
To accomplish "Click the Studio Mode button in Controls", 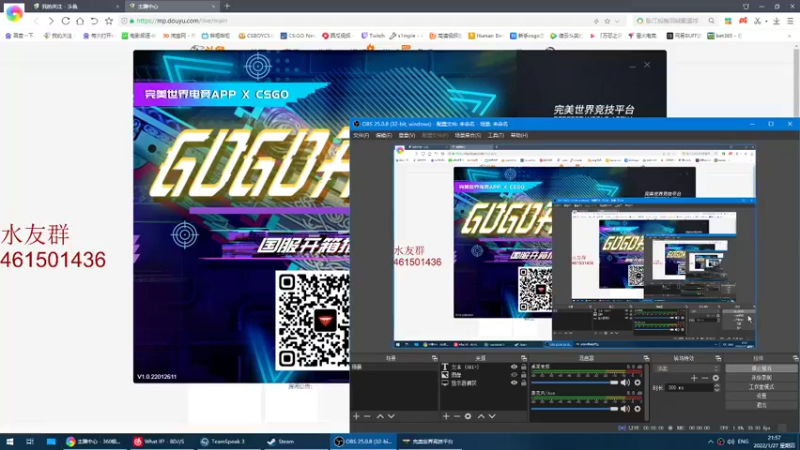I will click(x=761, y=387).
